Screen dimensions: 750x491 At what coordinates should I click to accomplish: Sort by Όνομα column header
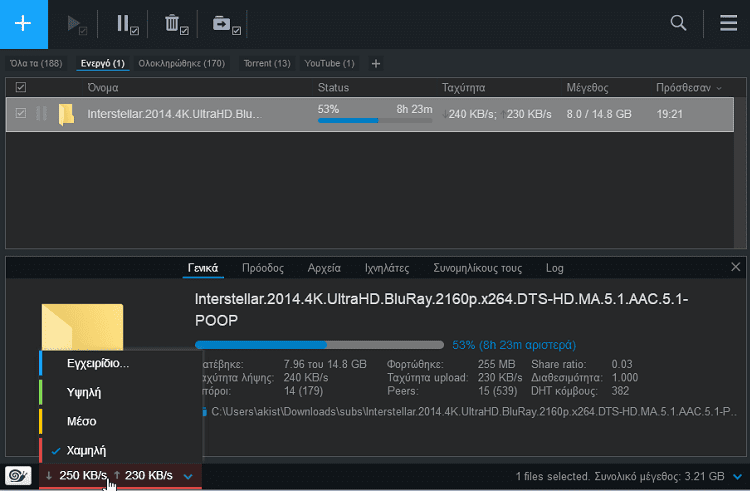point(103,87)
